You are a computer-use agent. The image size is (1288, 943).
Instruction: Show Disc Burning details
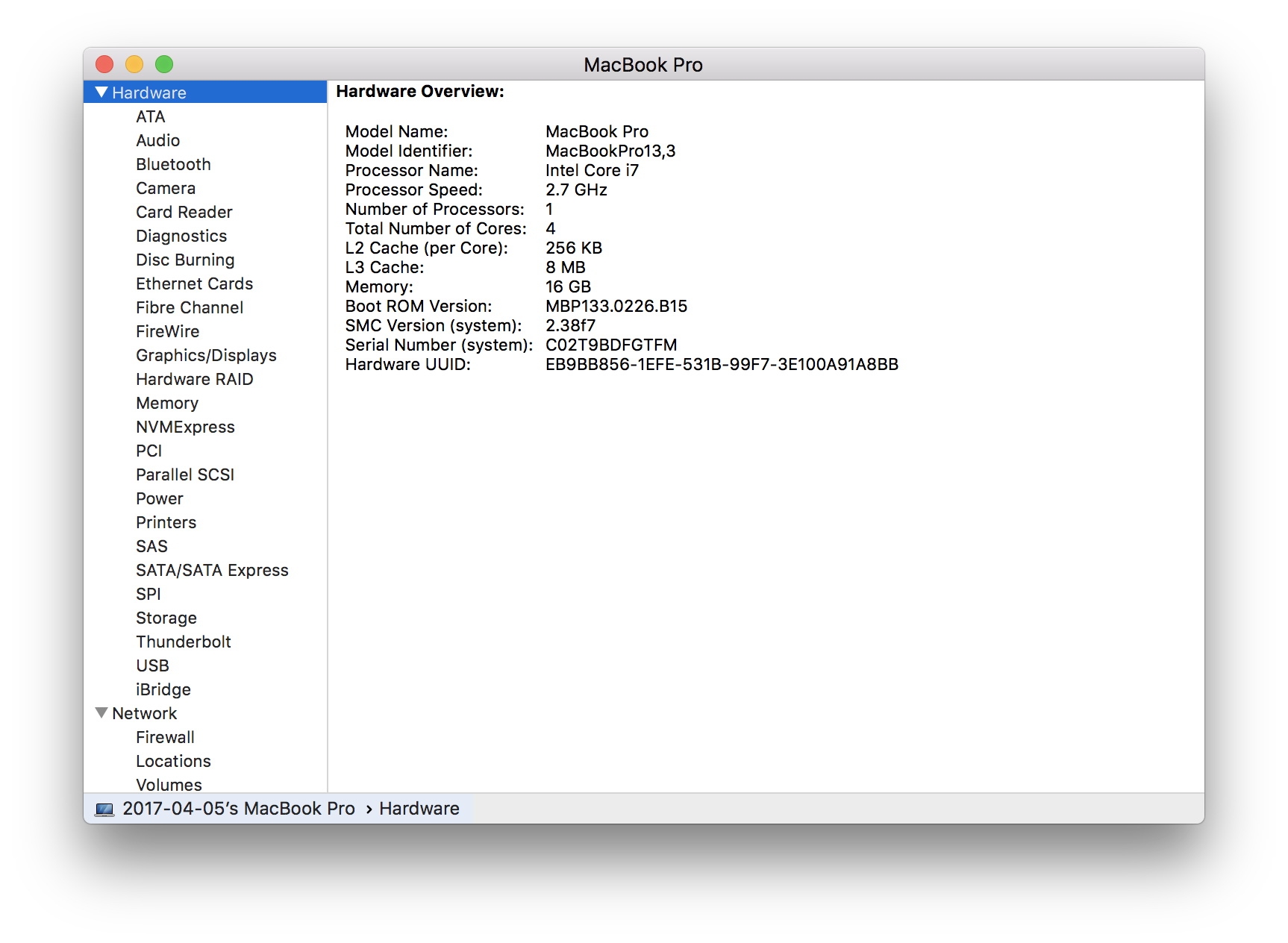tap(185, 260)
